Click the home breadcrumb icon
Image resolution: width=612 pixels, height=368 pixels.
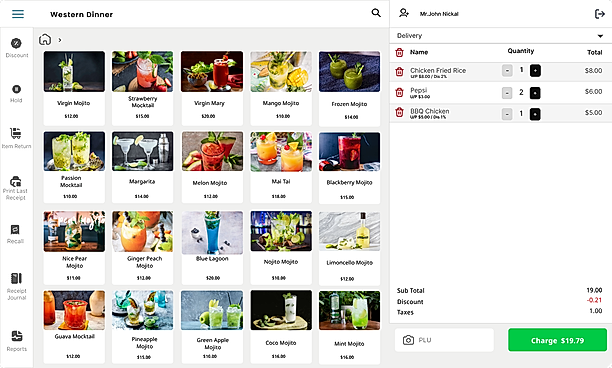coord(45,39)
